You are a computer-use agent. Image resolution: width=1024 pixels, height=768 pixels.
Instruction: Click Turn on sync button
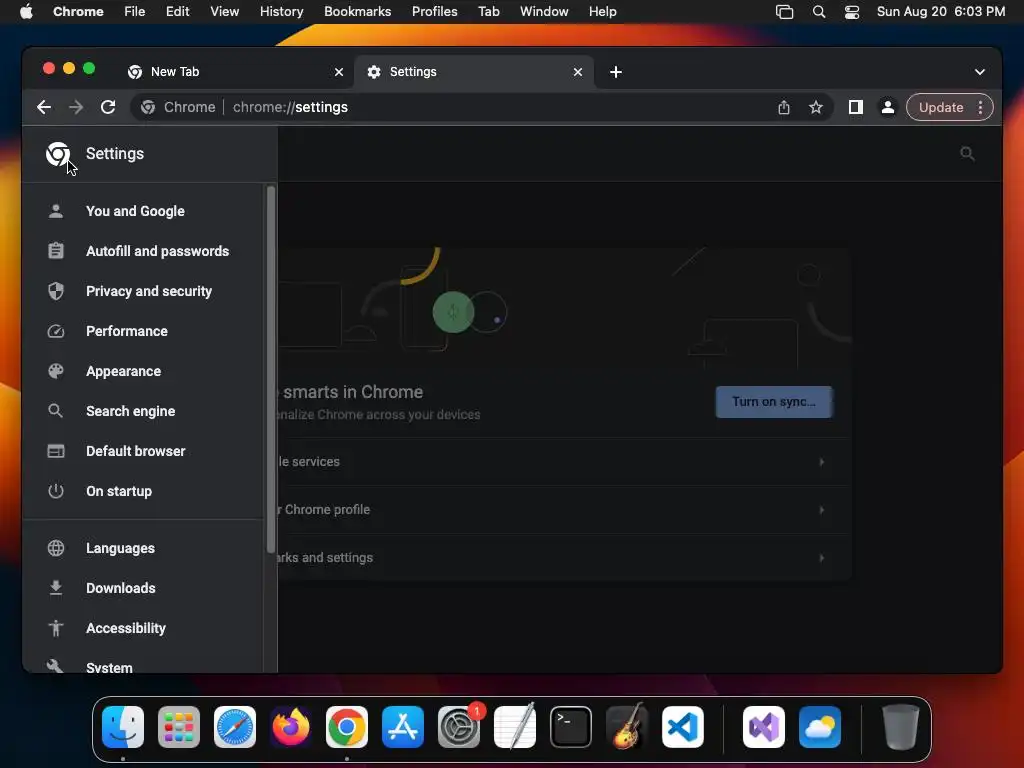tap(774, 402)
